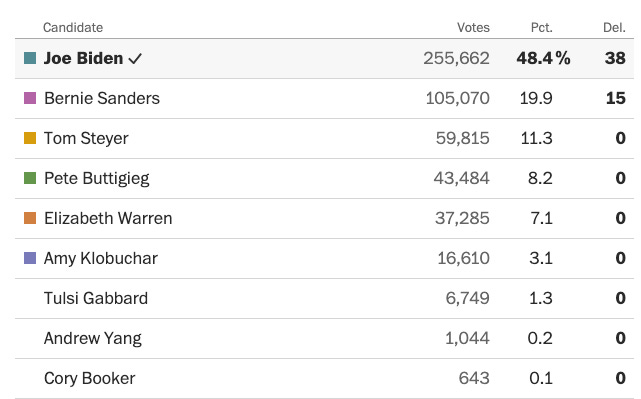Select the Tulsi Gabbard row name

click(96, 298)
